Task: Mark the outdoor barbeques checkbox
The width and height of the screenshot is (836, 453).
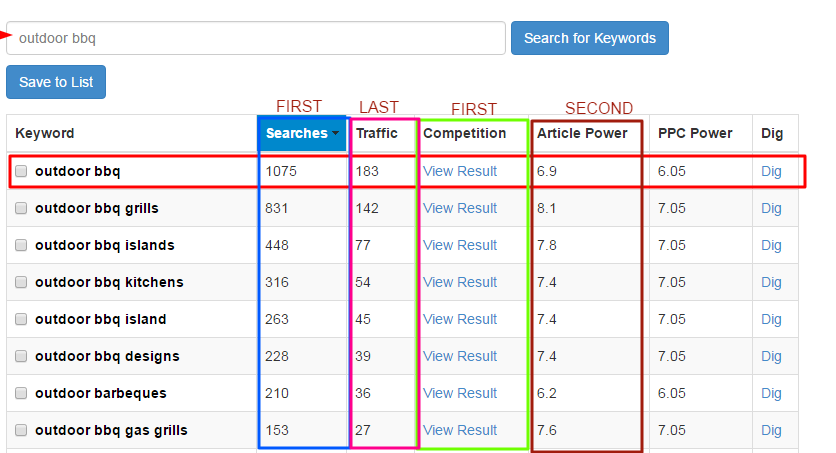Action: (21, 393)
